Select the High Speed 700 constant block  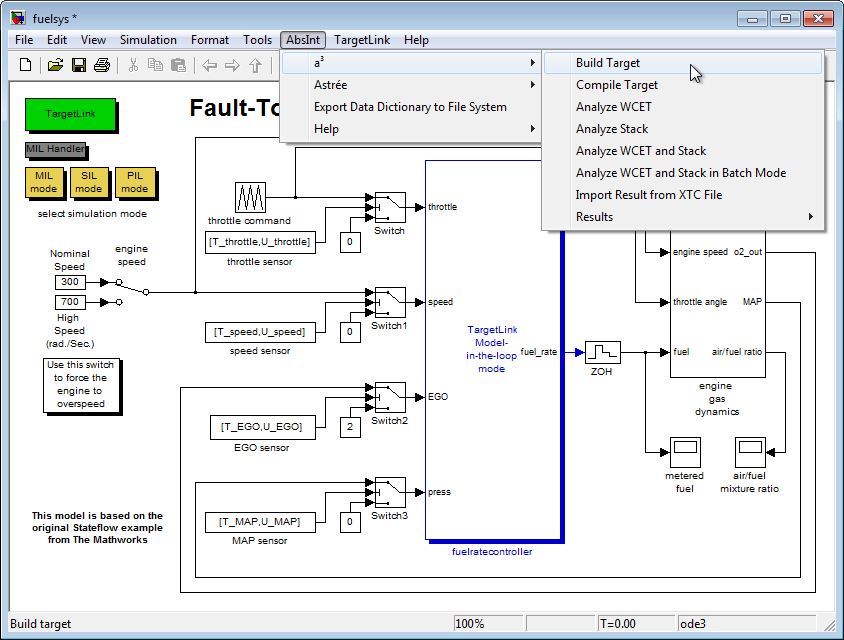pyautogui.click(x=70, y=302)
